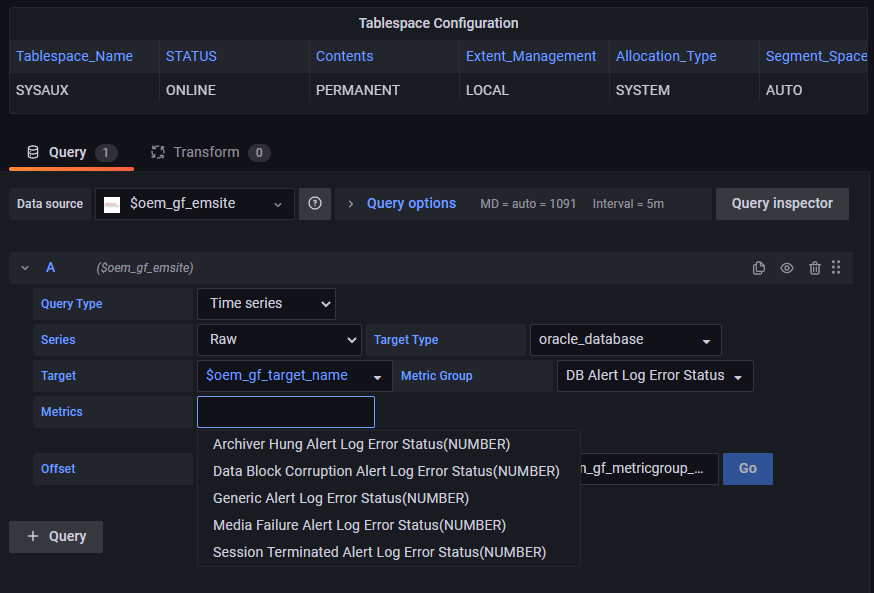Duplicate query A using copy icon

[x=759, y=268]
